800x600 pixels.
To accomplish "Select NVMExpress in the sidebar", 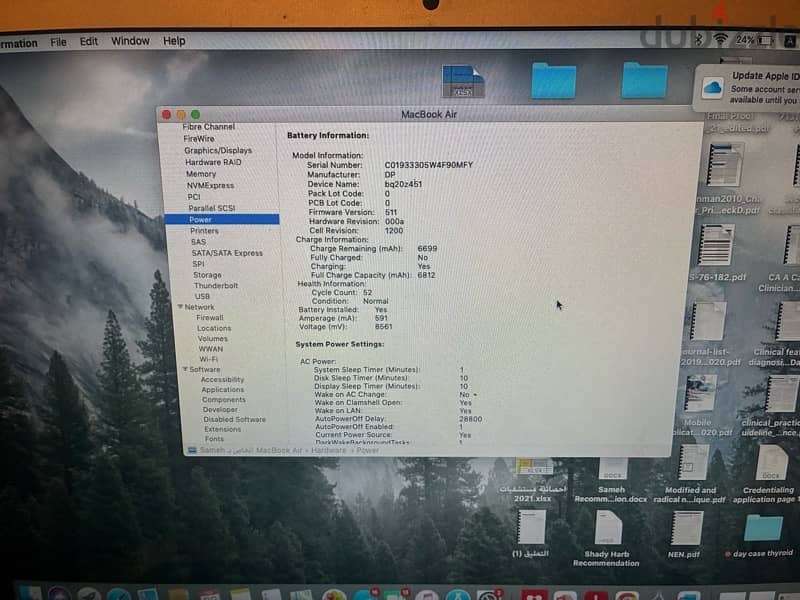I will coord(210,186).
